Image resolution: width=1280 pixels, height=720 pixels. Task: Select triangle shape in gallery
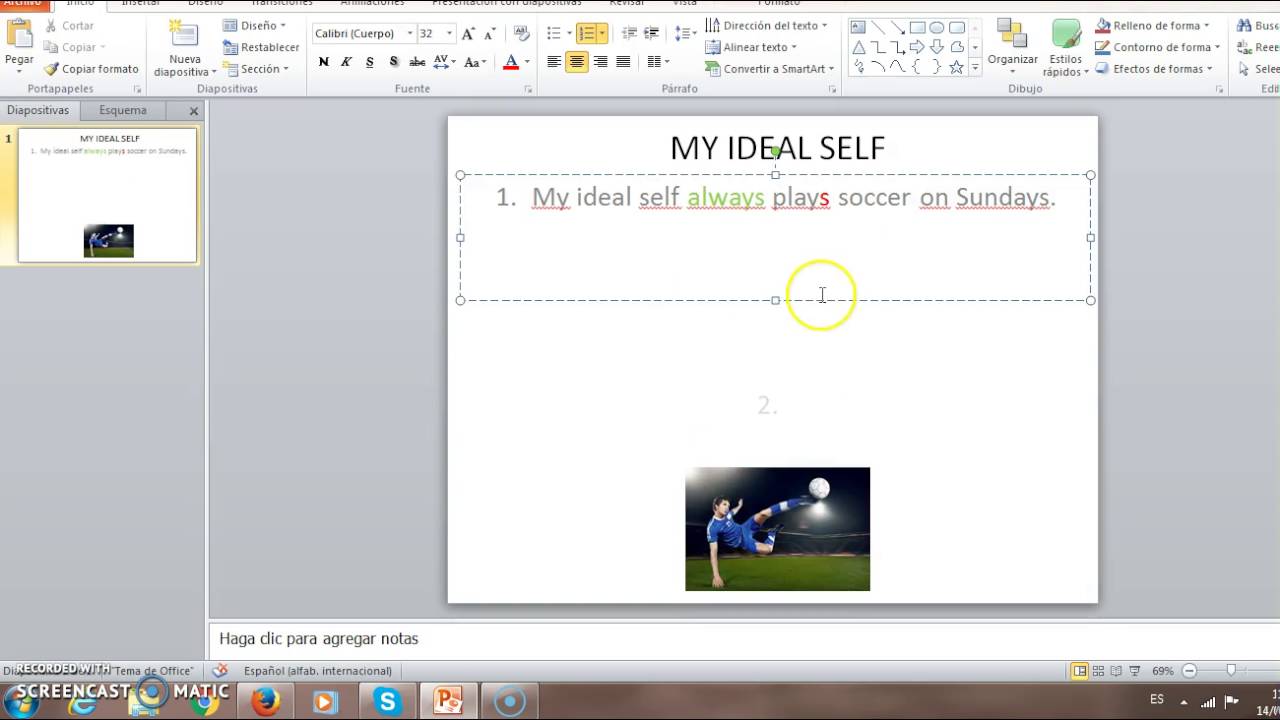(858, 47)
